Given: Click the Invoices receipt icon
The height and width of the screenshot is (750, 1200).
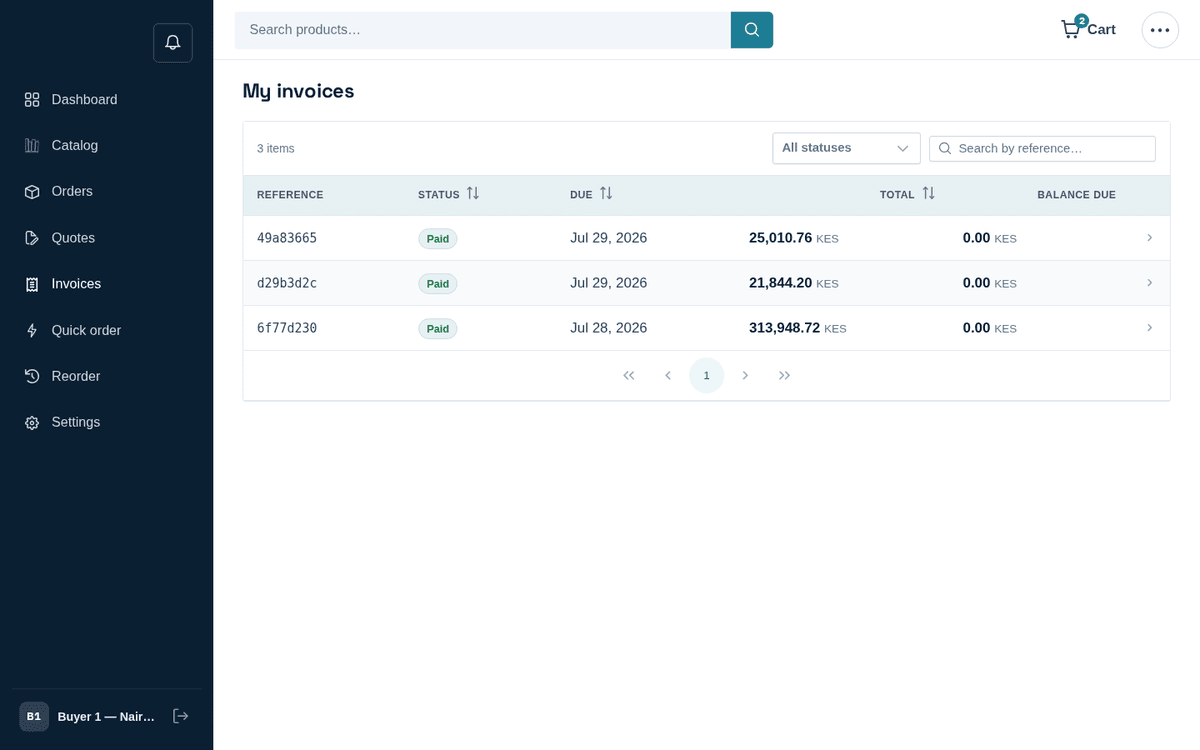Looking at the screenshot, I should (32, 284).
